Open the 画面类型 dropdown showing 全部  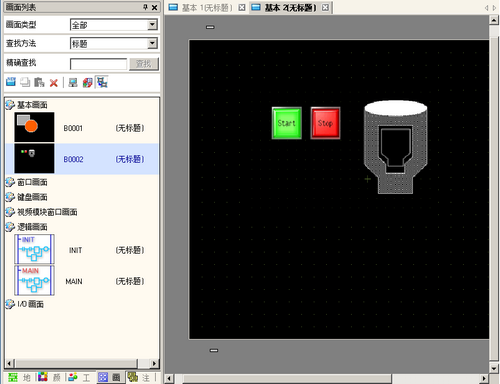pyautogui.click(x=114, y=25)
